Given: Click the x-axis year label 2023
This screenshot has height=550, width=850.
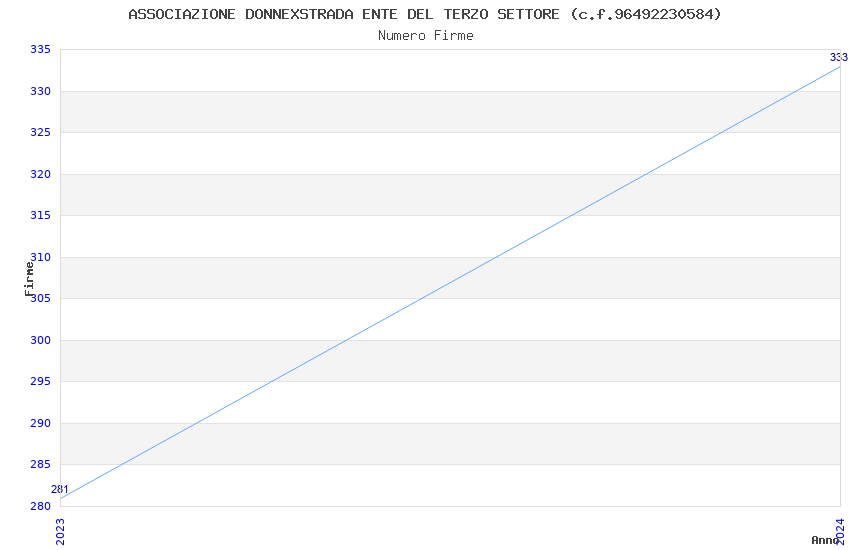Looking at the screenshot, I should (x=60, y=532).
